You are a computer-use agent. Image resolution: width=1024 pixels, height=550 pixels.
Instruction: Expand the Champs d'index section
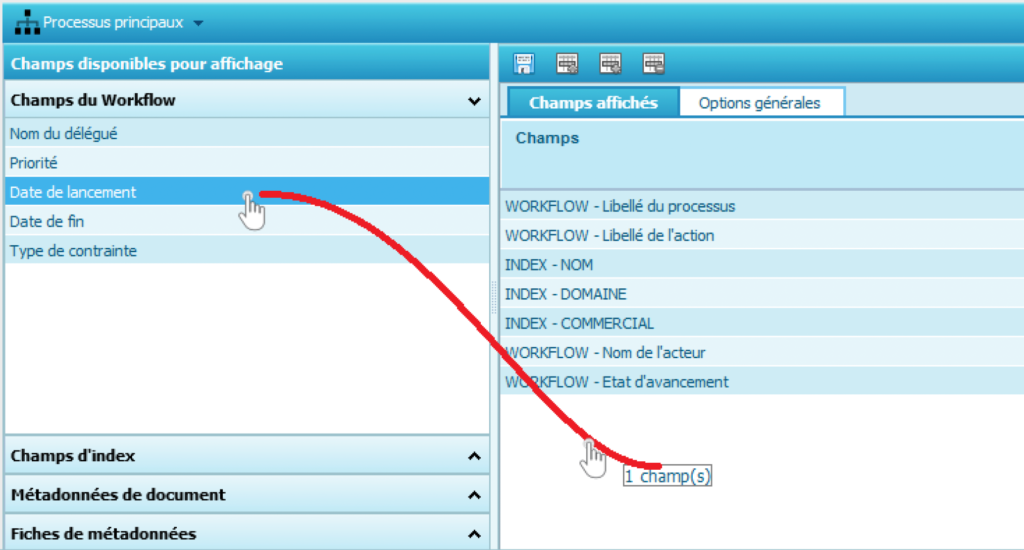(x=474, y=456)
